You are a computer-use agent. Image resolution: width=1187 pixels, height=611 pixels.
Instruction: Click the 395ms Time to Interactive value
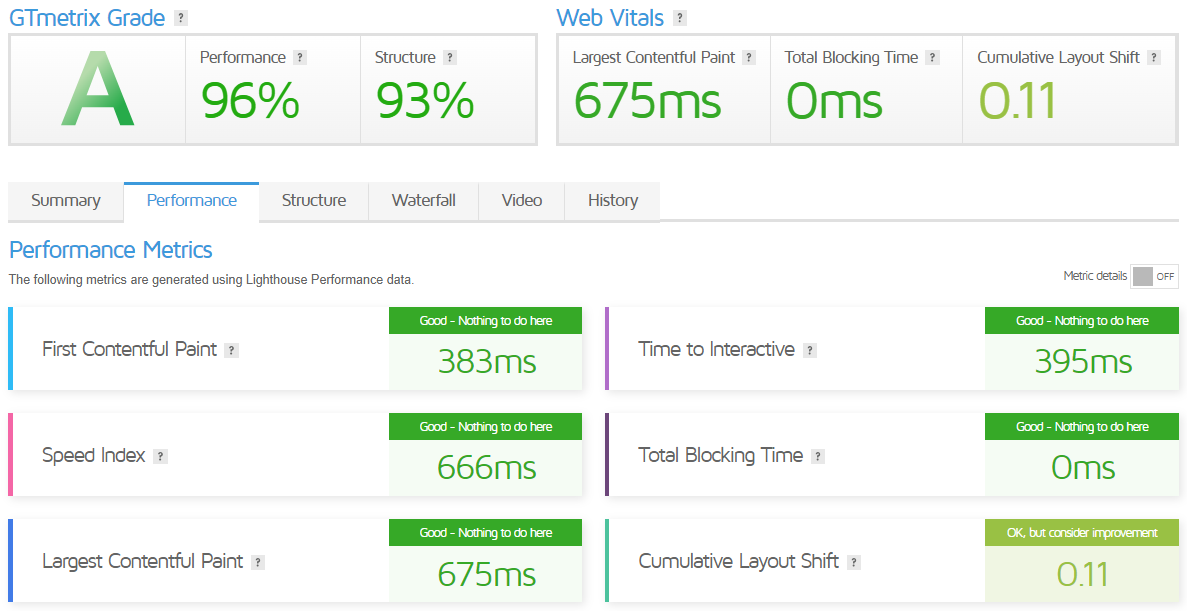coord(1083,362)
